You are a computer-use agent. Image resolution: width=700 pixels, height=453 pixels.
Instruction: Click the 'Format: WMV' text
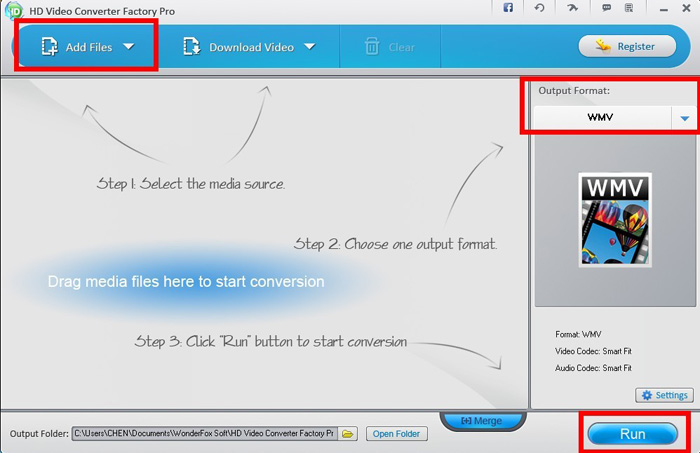click(578, 334)
